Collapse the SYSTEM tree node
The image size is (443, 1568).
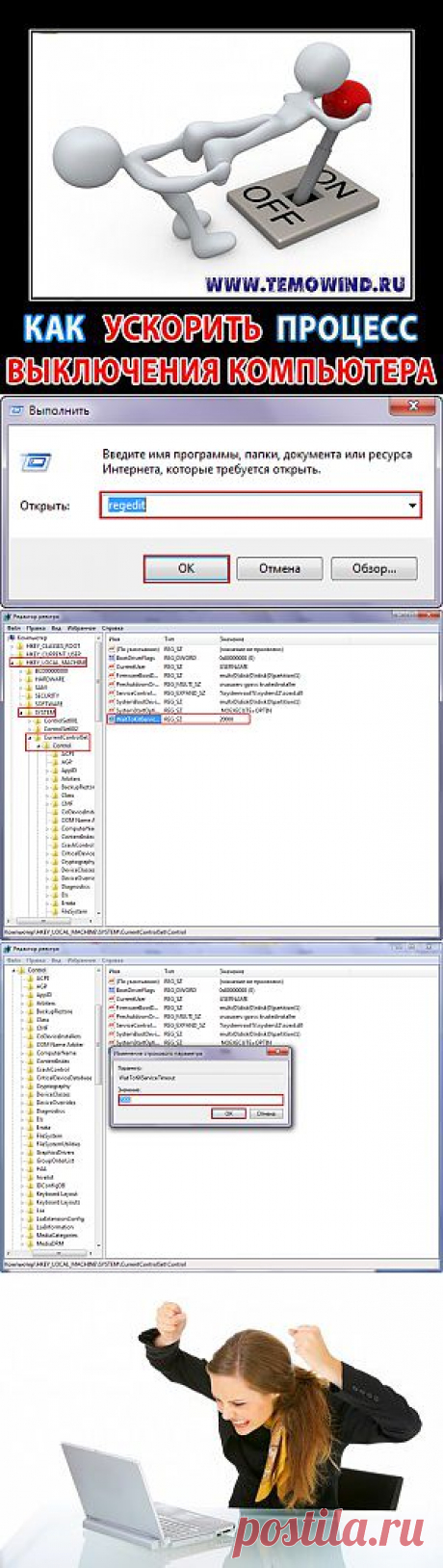[x=20, y=712]
